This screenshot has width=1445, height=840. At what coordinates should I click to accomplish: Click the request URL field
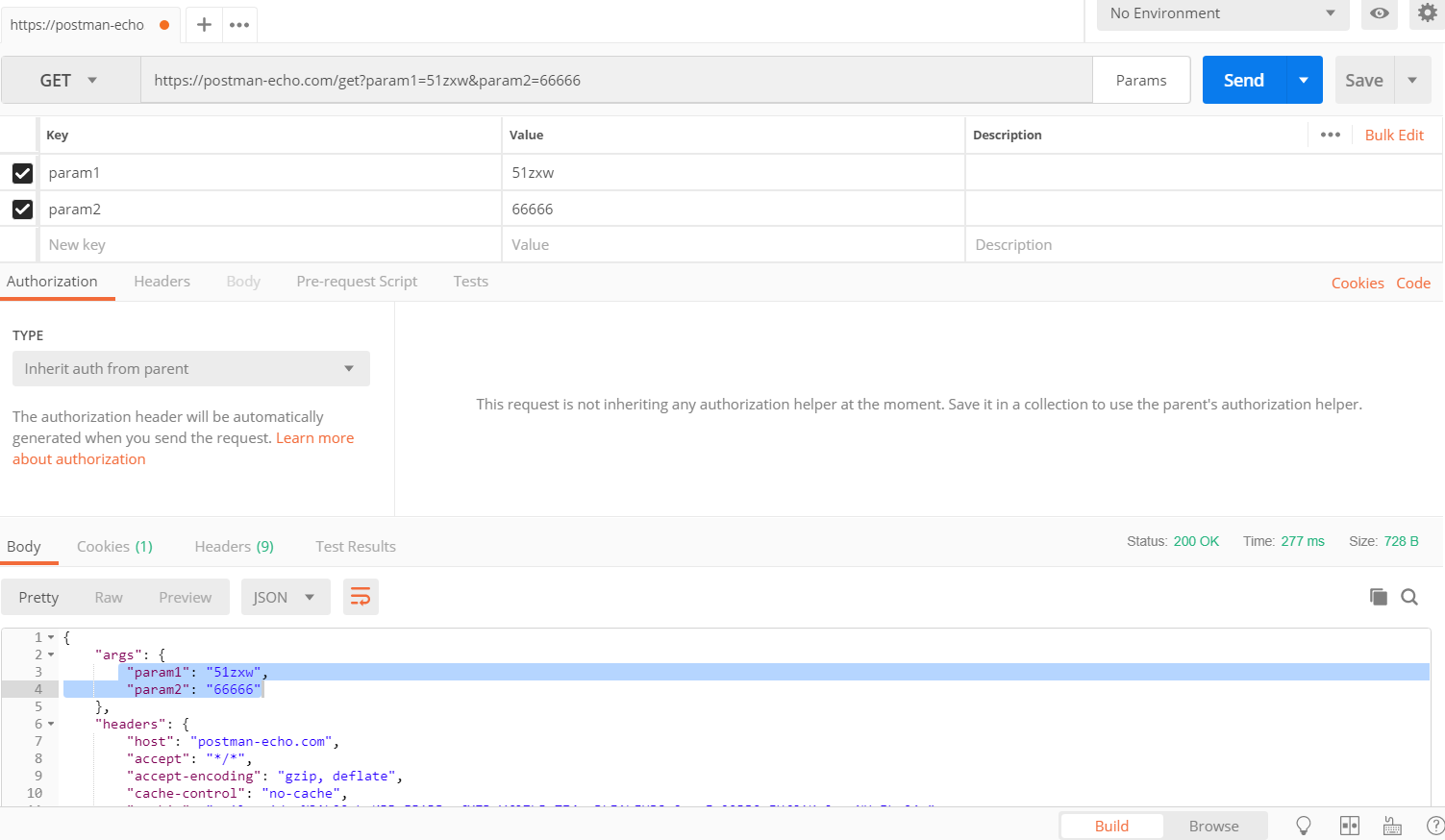tap(616, 80)
